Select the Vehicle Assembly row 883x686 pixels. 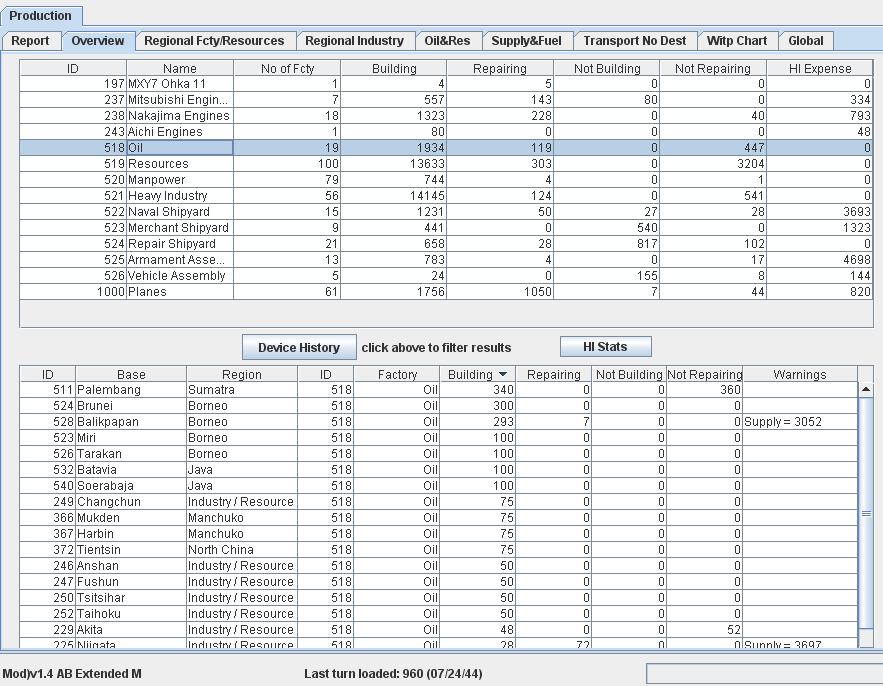pos(447,275)
